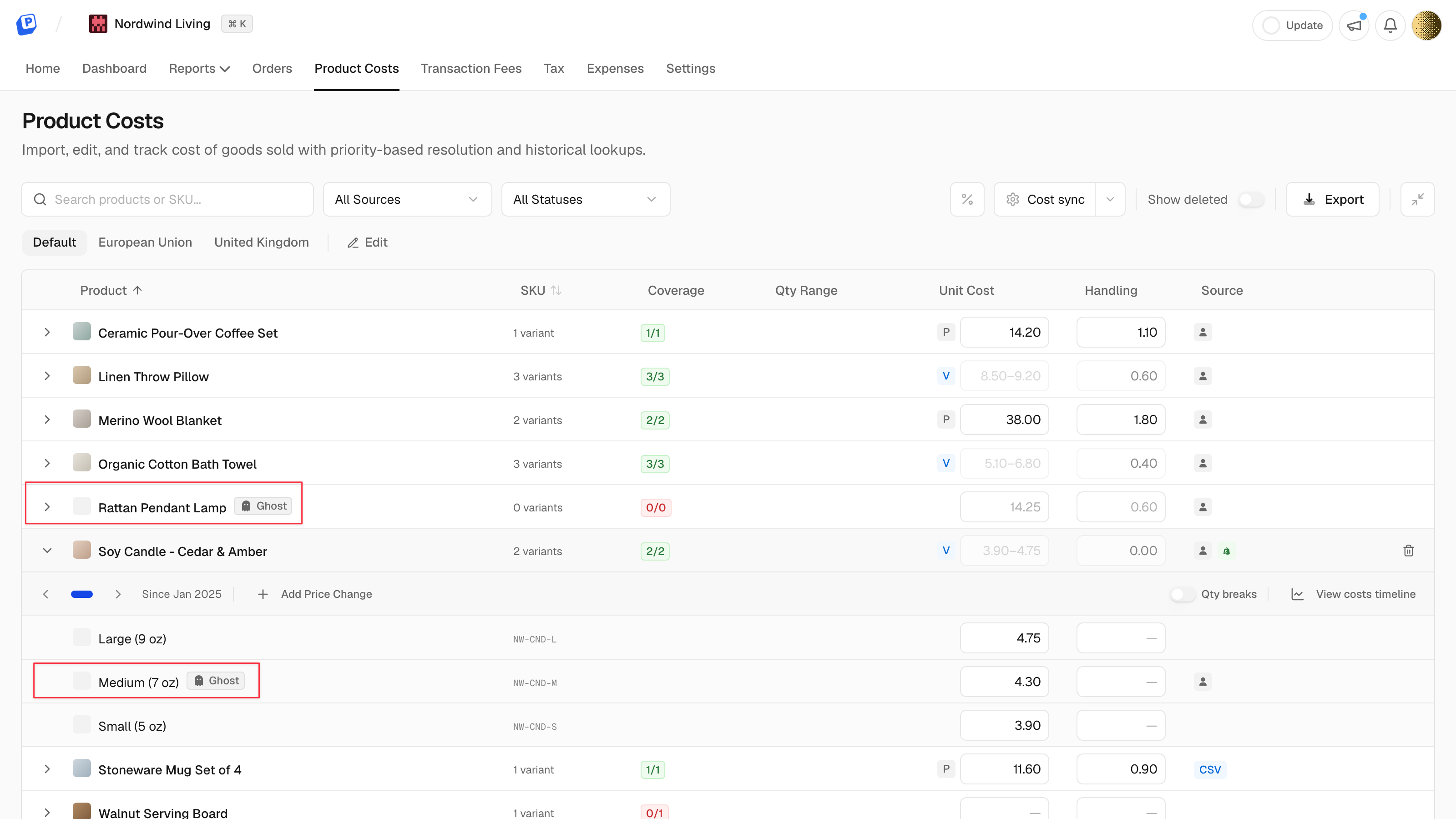This screenshot has width=1456, height=819.
Task: Click the manual source icon for Medium (7 oz)
Action: pyautogui.click(x=1203, y=682)
